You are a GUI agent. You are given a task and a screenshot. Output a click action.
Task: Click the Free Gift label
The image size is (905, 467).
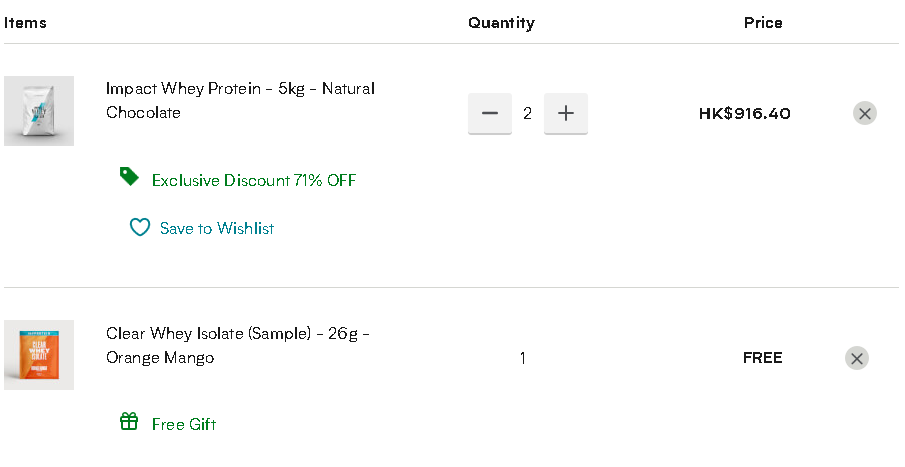point(184,424)
